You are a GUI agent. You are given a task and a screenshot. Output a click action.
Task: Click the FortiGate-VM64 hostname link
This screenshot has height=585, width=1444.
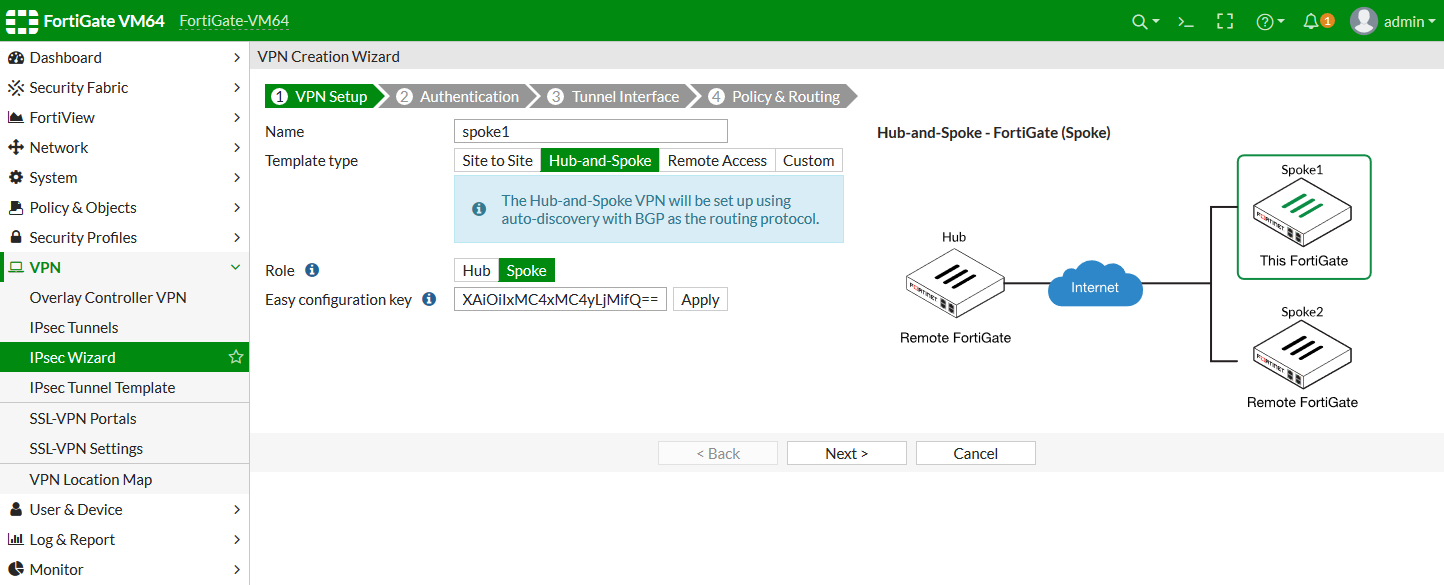point(234,21)
